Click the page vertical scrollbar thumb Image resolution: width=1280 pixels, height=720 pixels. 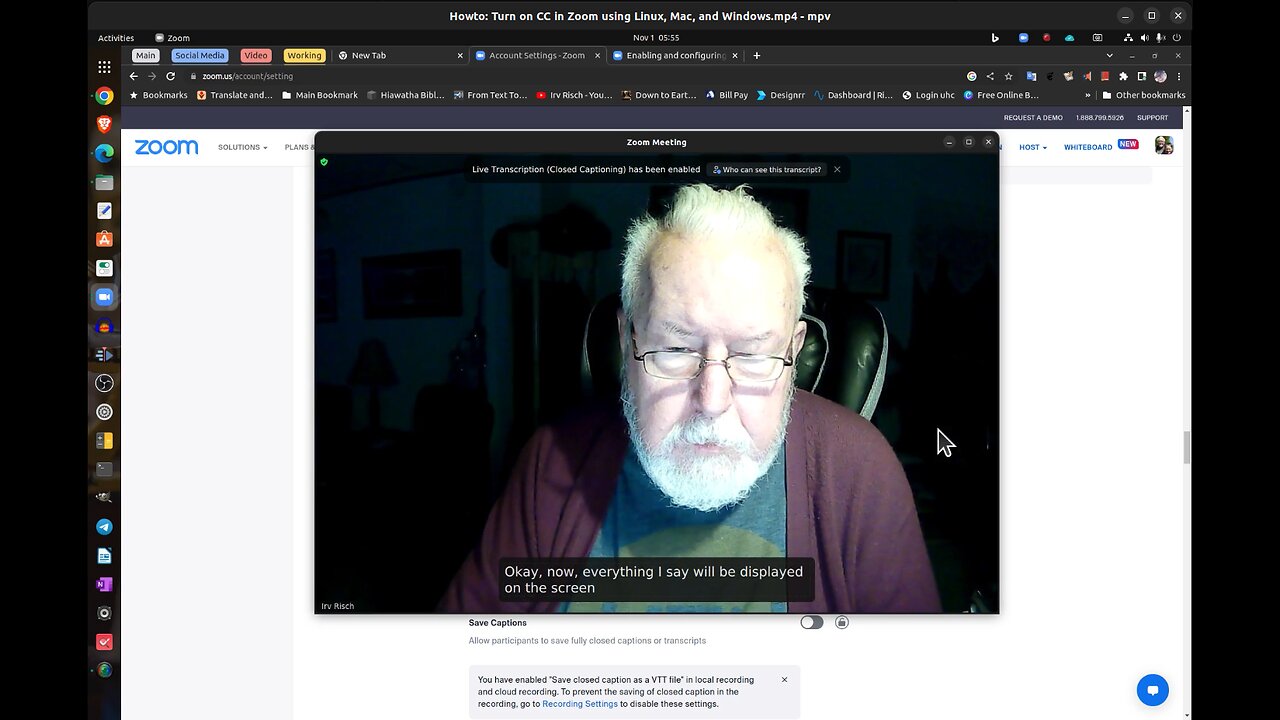(1187, 448)
